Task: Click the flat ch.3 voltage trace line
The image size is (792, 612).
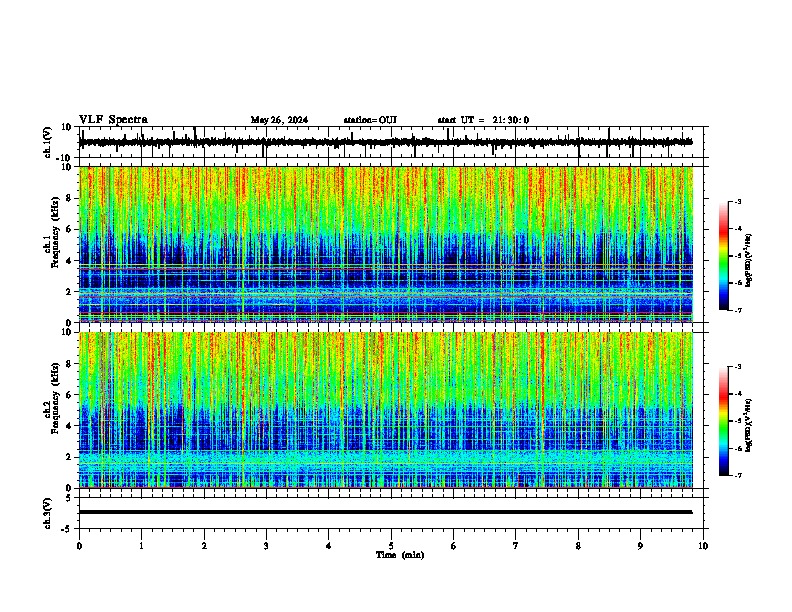Action: (x=385, y=512)
